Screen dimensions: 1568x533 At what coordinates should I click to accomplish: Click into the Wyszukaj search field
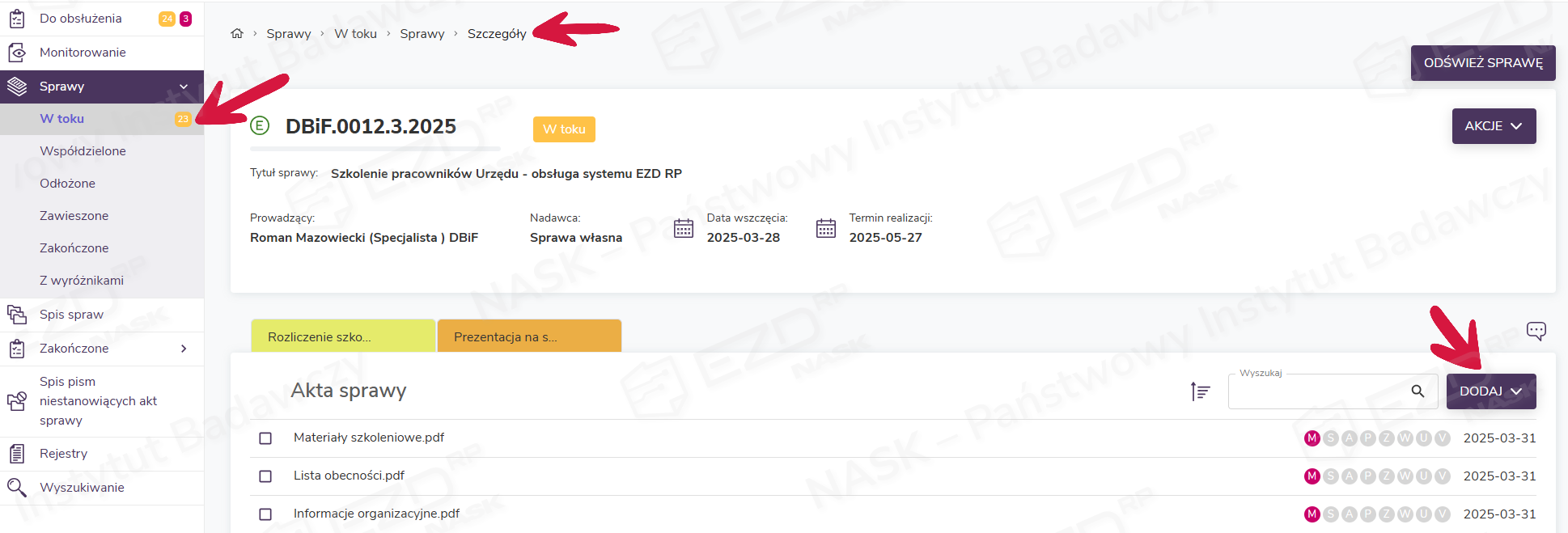click(x=1319, y=391)
